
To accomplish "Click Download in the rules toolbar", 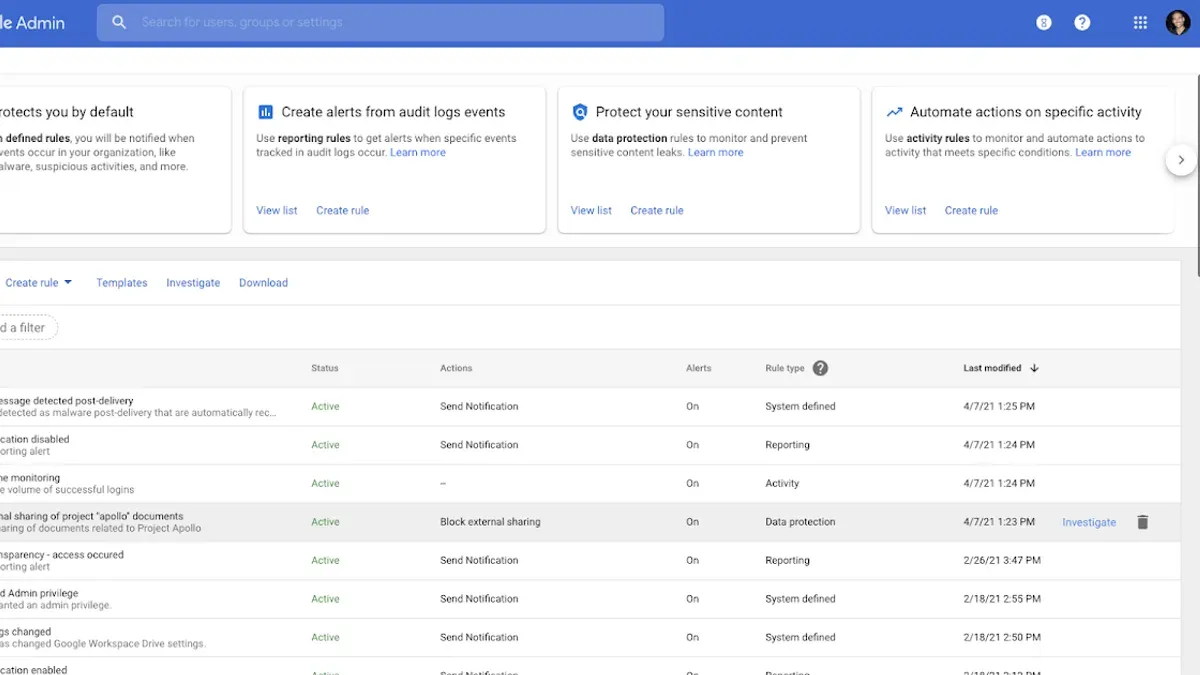I will tap(263, 283).
